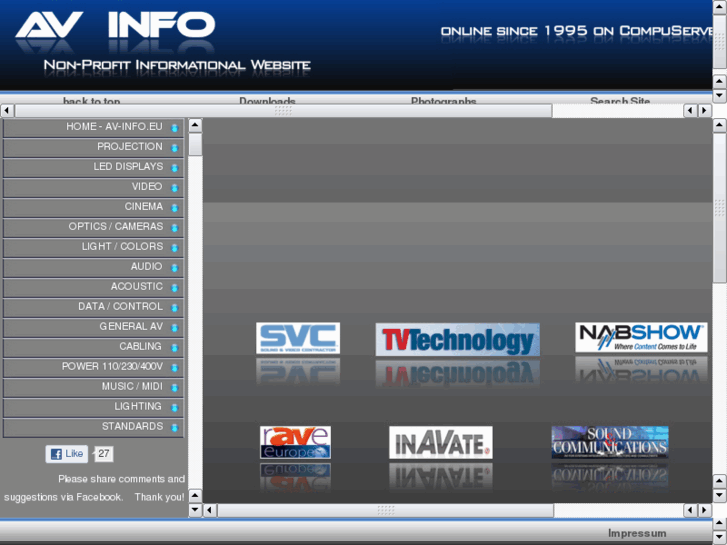Open the SVC Sound & Video Contractor logo
The height and width of the screenshot is (545, 727).
pos(298,338)
